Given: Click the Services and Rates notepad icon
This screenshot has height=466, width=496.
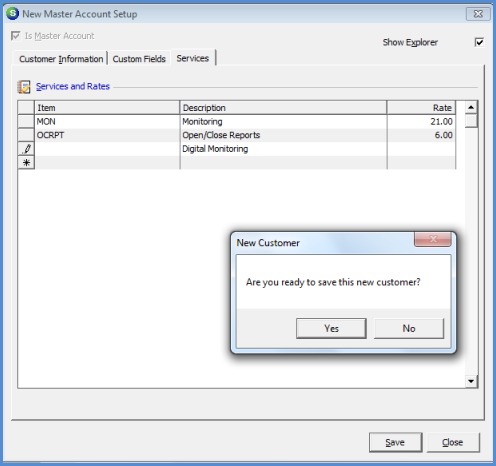Looking at the screenshot, I should (24, 87).
